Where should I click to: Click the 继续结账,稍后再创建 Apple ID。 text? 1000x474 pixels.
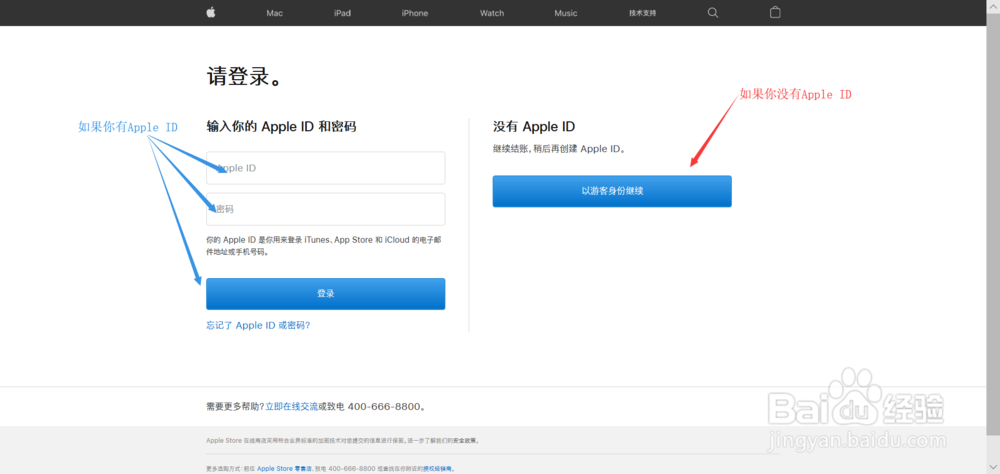tap(559, 149)
